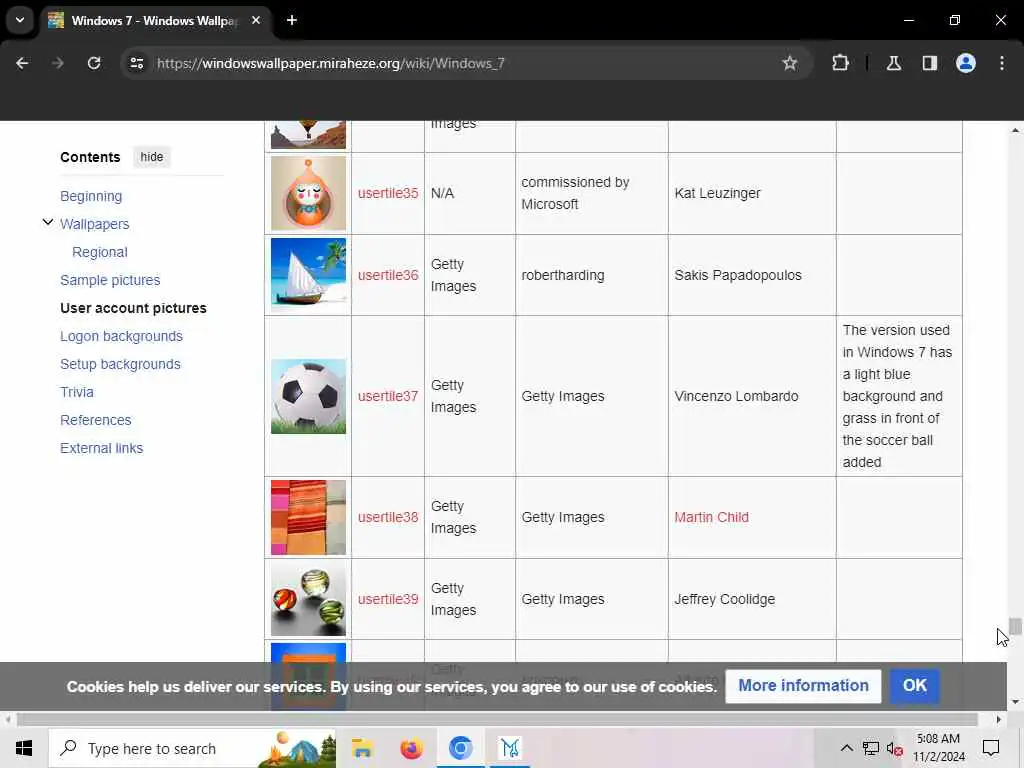Select User account pictures in contents

pos(133,308)
